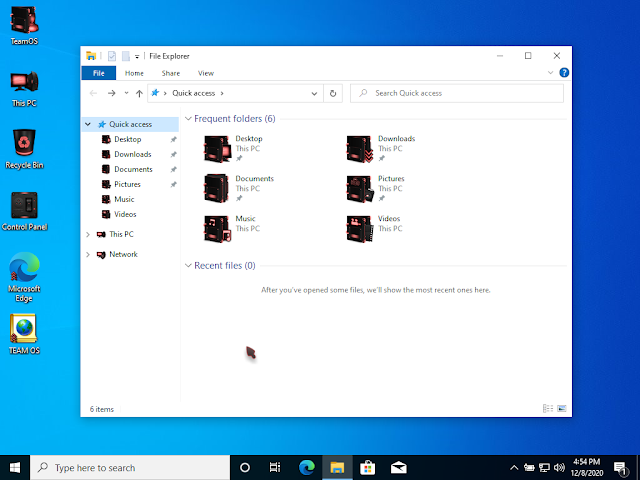Screen dimensions: 640x480
Task: Click the clock and date in taskbar
Action: click(x=587, y=467)
